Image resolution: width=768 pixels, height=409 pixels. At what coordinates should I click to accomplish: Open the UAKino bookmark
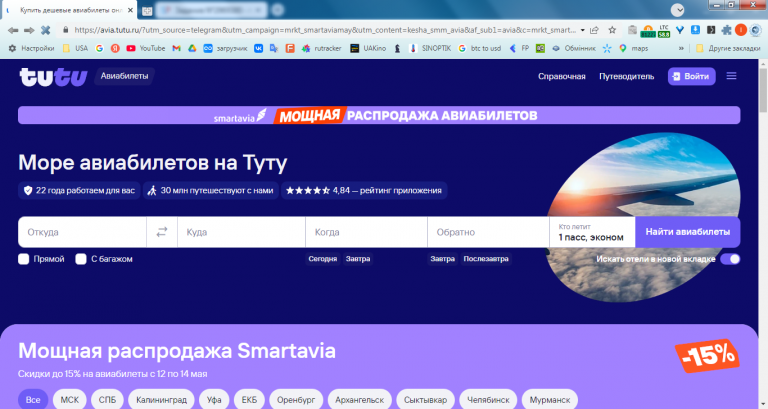(368, 48)
